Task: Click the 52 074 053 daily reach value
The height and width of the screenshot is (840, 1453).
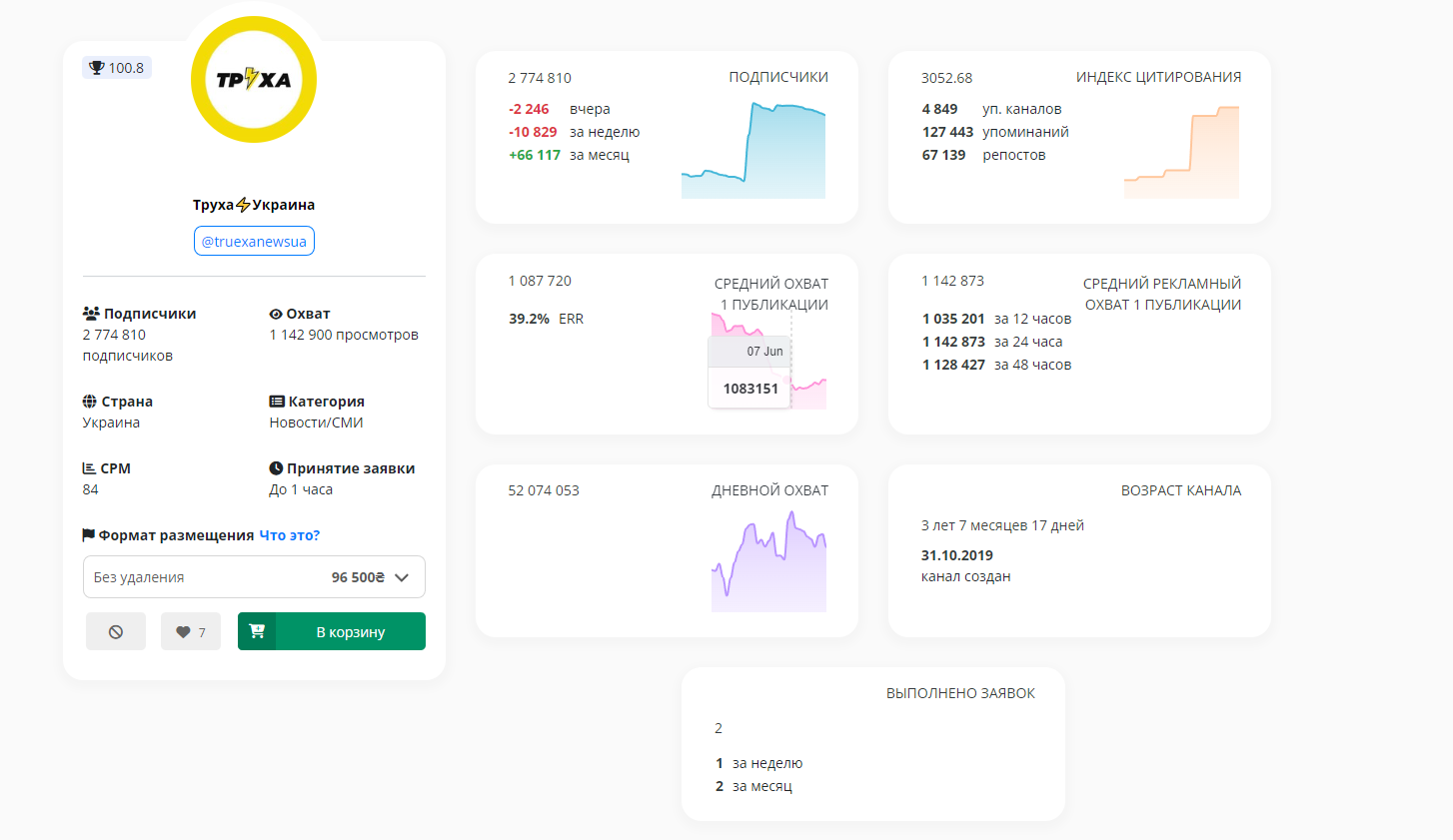Action: point(544,490)
